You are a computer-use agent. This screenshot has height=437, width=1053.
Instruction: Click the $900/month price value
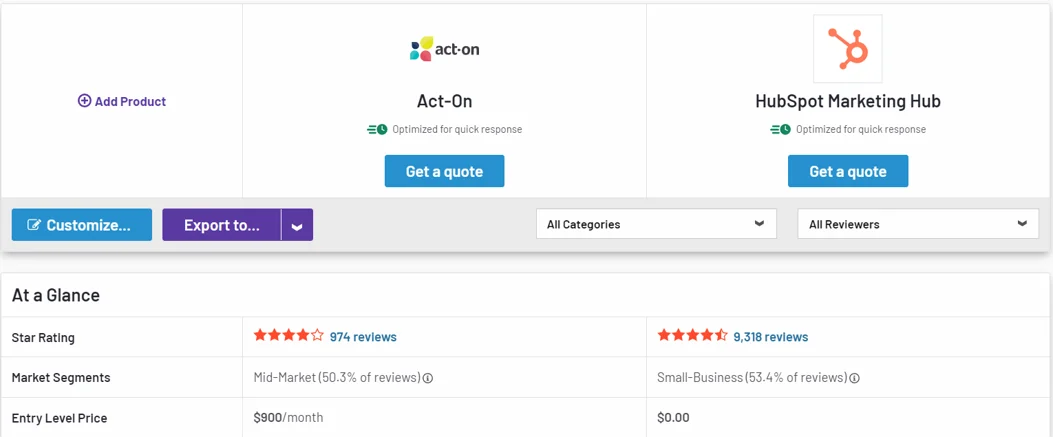point(288,418)
